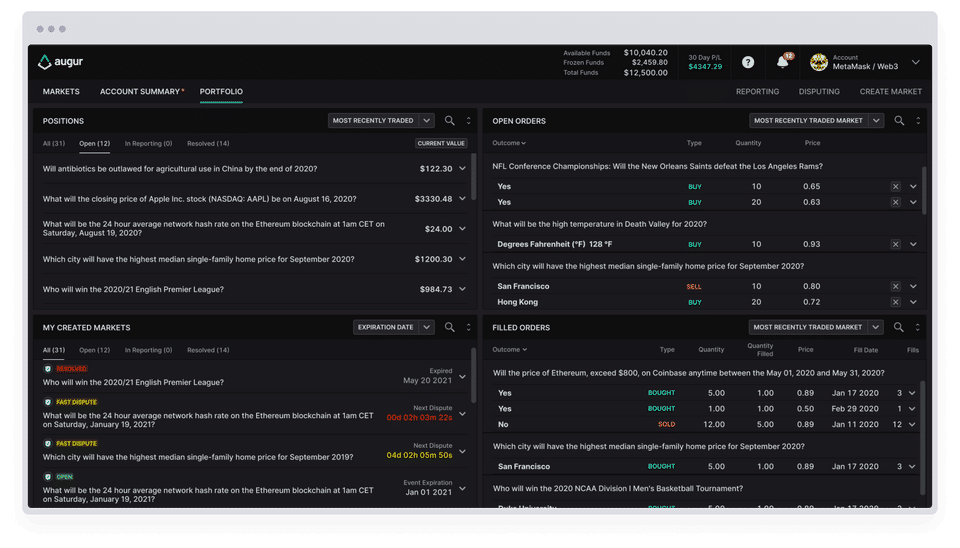Image resolution: width=960 pixels, height=548 pixels.
Task: Click the shield icon on the first FAST DISPUTE market
Action: coord(48,402)
